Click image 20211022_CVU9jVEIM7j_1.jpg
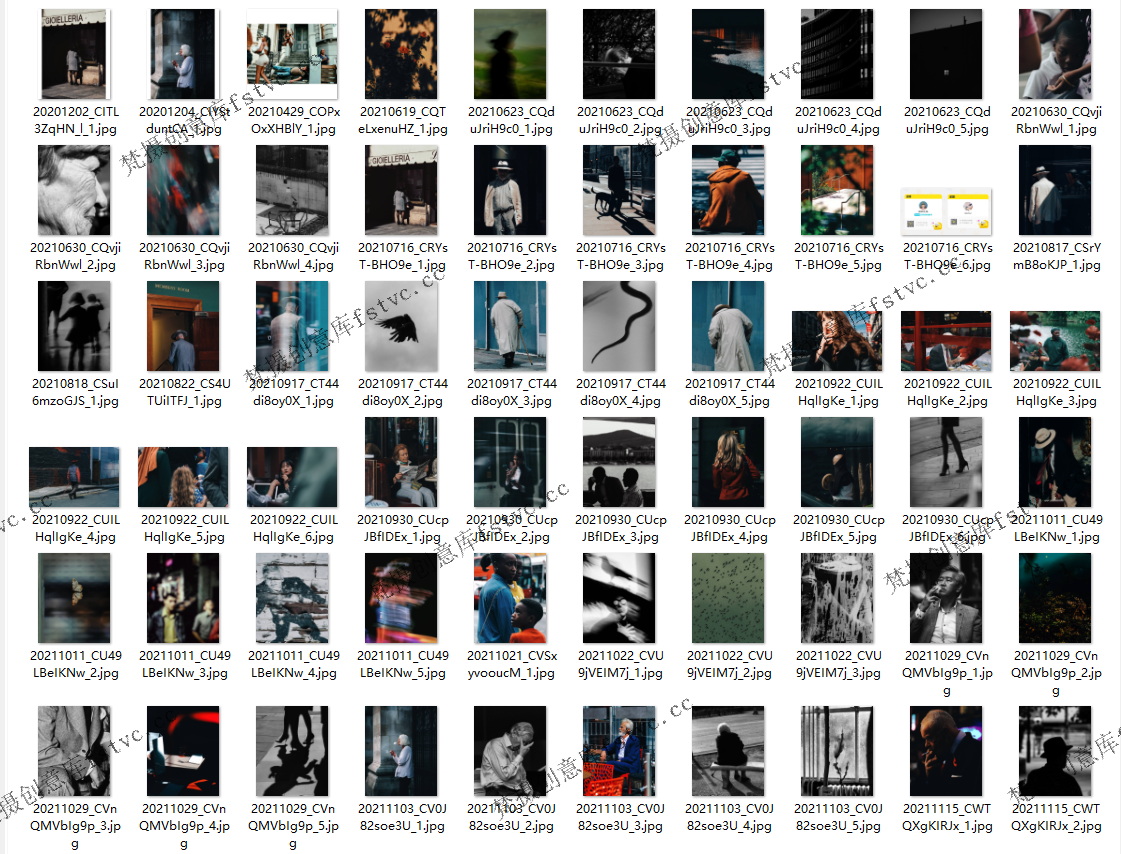Screen dimensions: 1121x854 (x=619, y=598)
